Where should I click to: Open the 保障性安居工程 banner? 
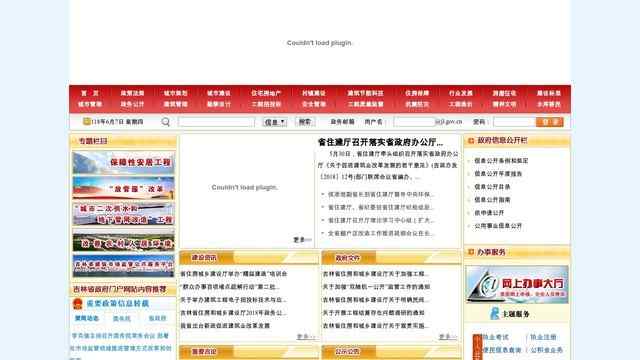coord(123,163)
